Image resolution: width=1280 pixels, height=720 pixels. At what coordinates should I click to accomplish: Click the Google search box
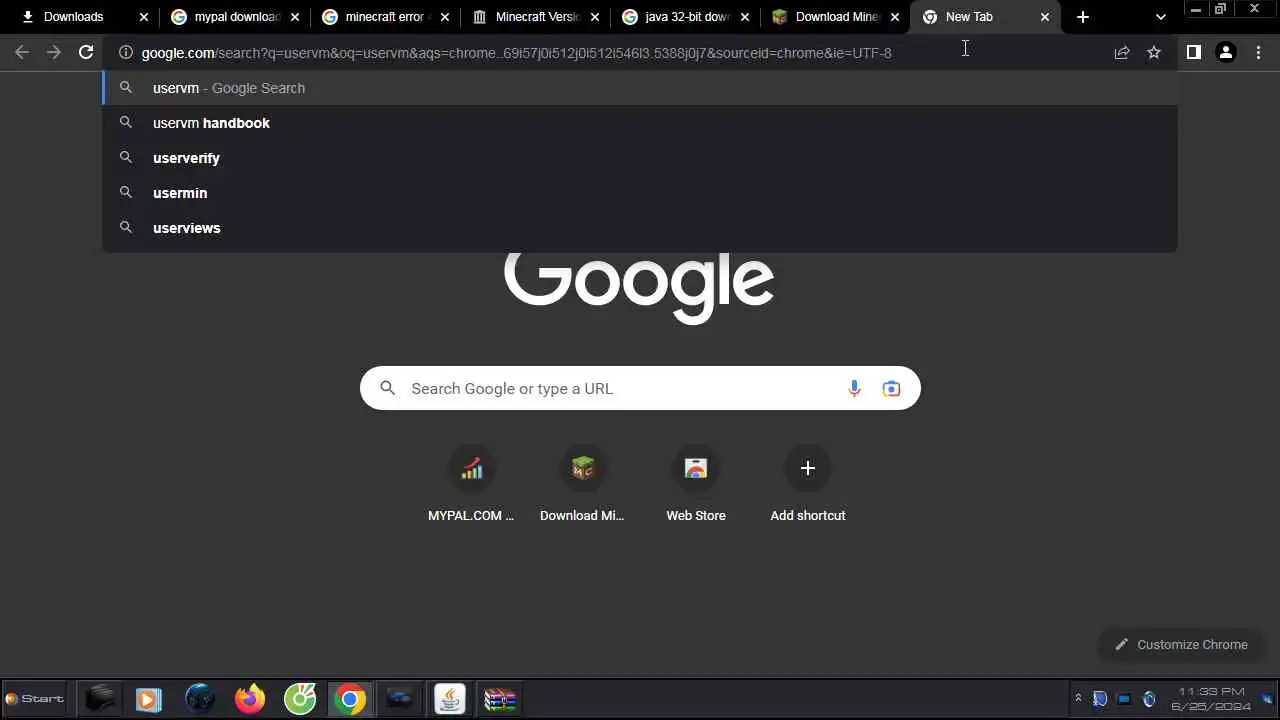pyautogui.click(x=640, y=388)
